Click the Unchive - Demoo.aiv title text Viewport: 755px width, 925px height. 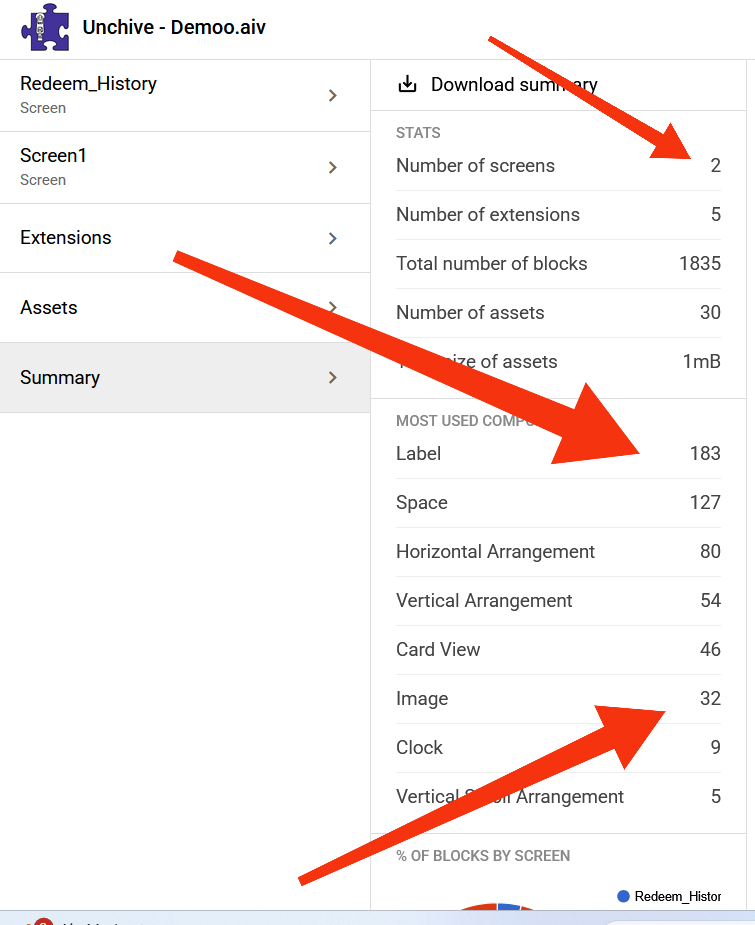(x=175, y=28)
